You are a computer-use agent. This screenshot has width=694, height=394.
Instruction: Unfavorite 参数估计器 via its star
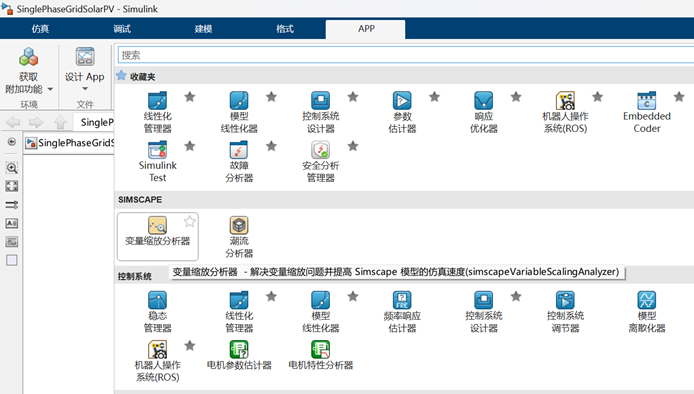pos(435,97)
